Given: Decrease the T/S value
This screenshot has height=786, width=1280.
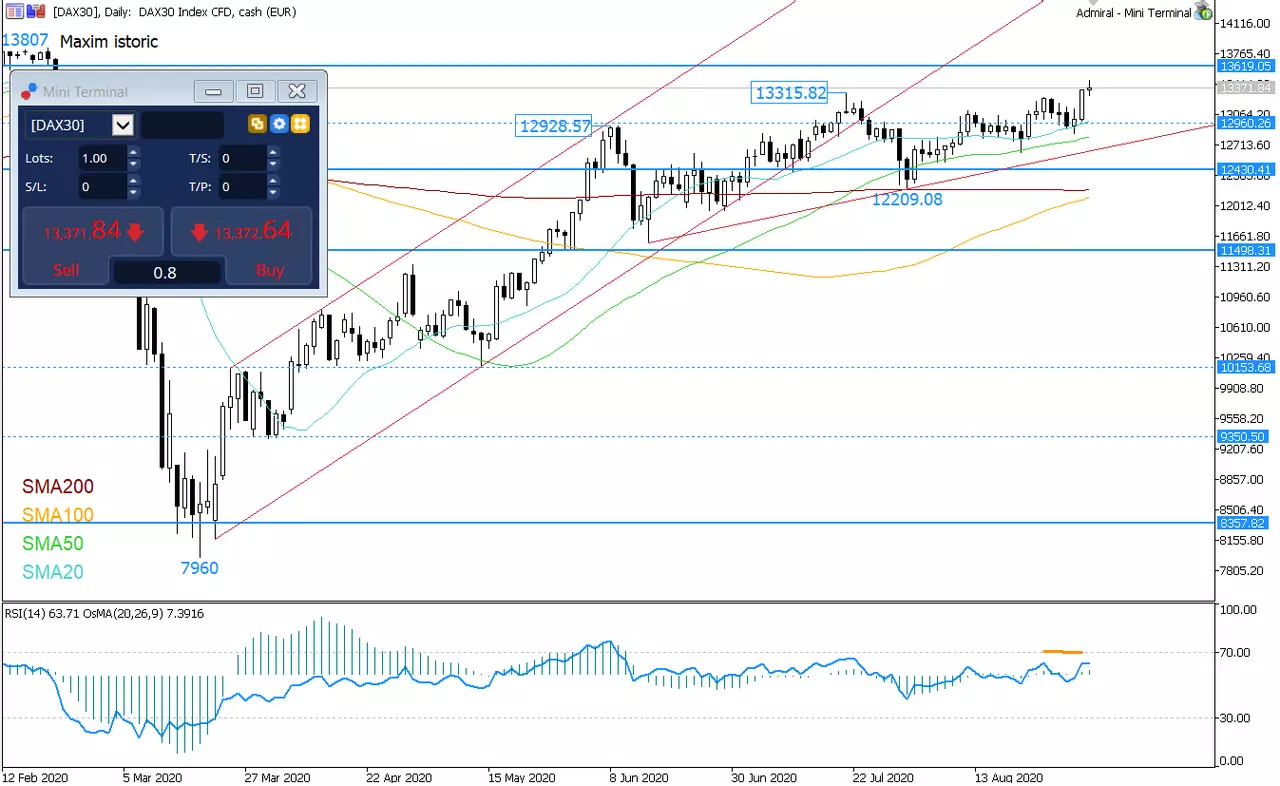Looking at the screenshot, I should [273, 164].
